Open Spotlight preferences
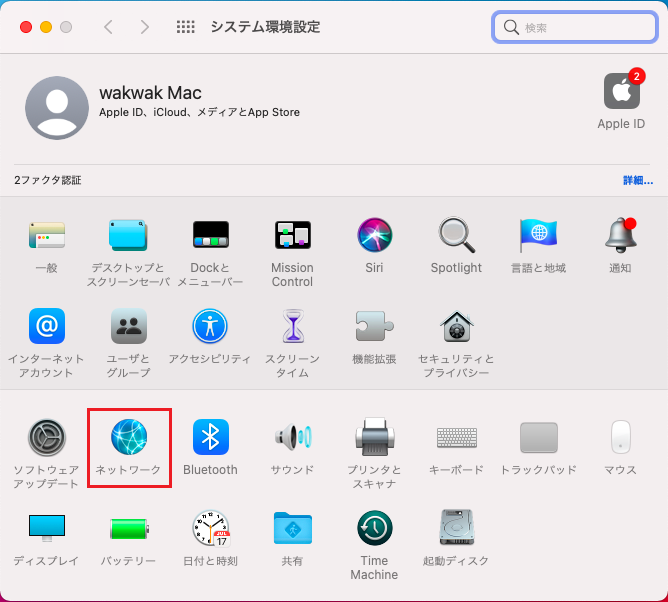Screen dimensions: 668x602 click(x=456, y=235)
